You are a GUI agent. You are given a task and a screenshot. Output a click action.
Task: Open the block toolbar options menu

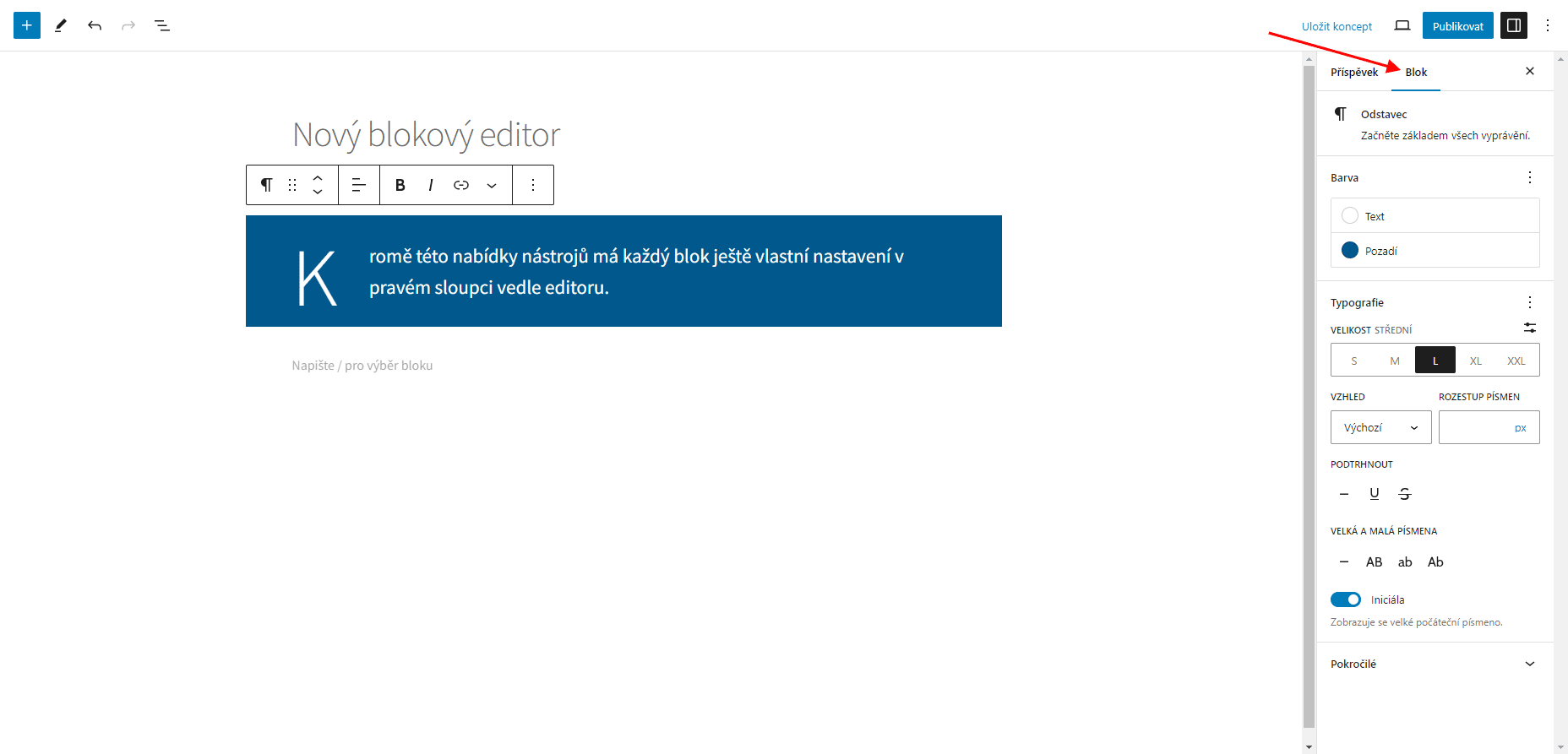pos(533,185)
